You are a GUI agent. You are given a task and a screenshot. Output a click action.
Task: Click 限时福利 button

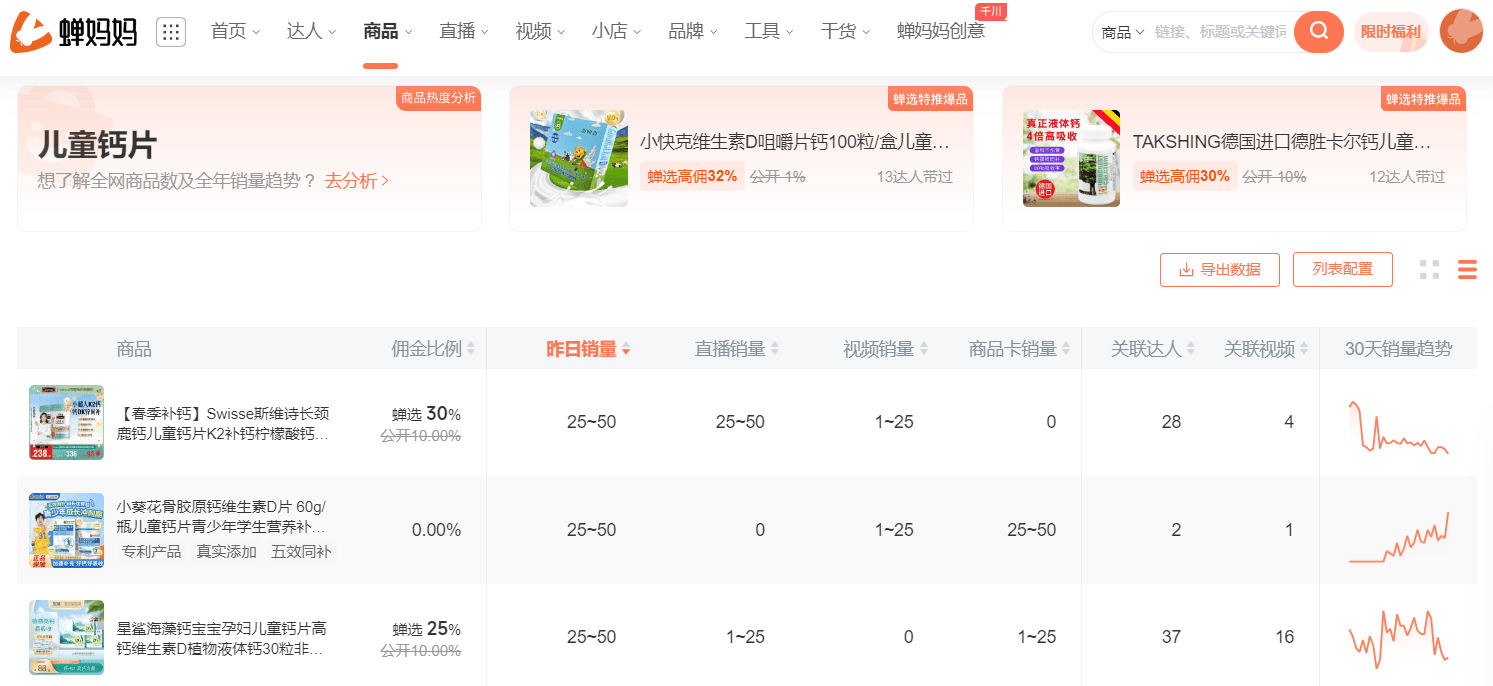point(1391,32)
